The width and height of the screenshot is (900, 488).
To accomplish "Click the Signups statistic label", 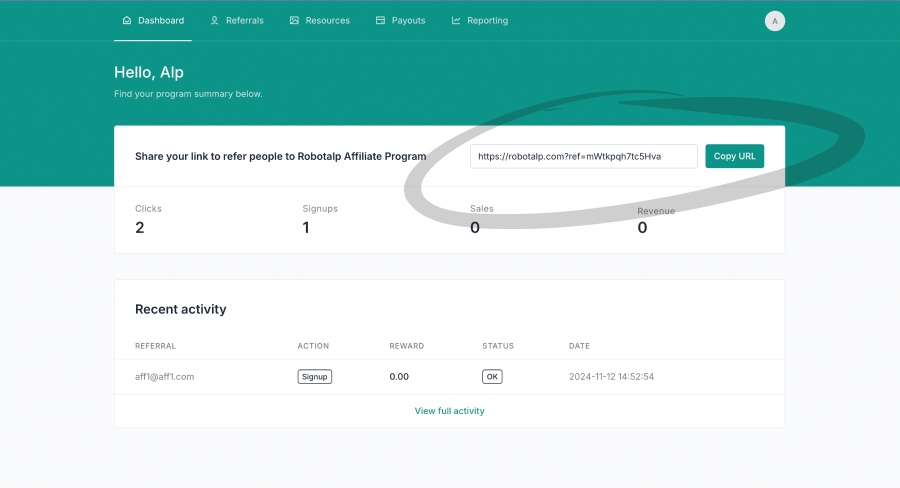I will [320, 208].
